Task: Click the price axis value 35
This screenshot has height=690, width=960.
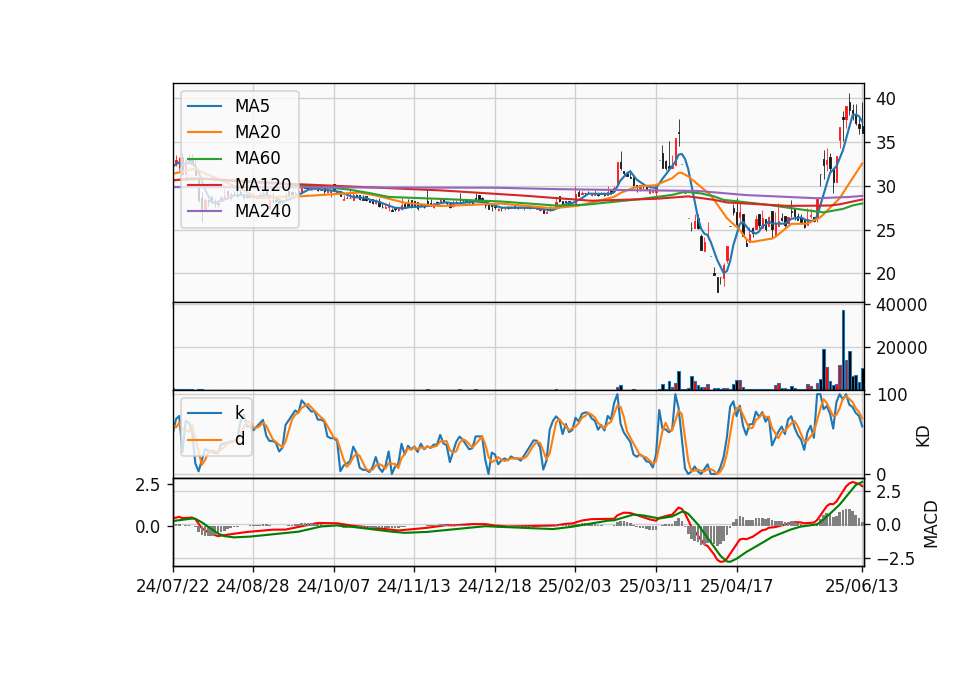Action: [886, 143]
